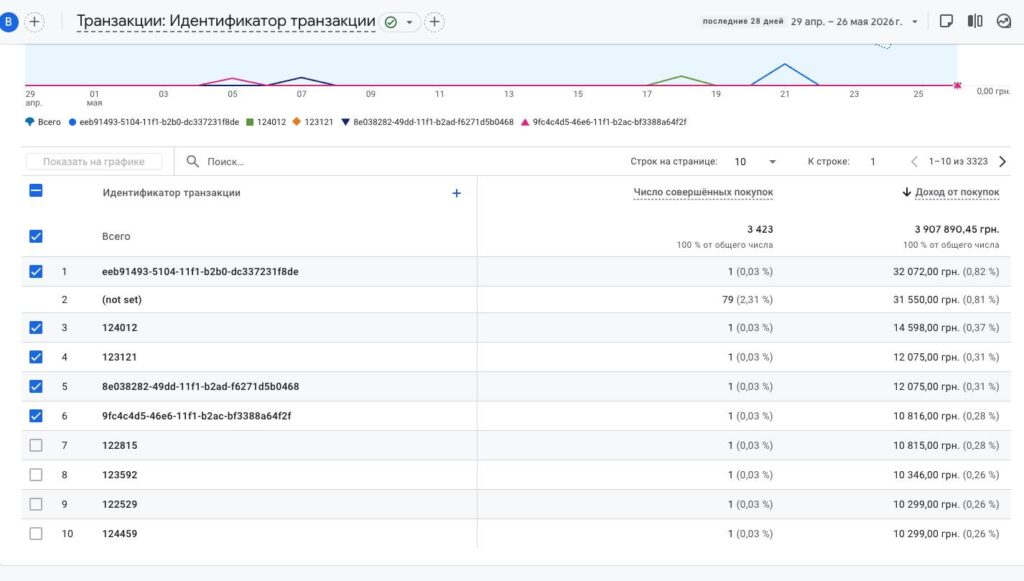Screen dimensions: 1024x581
Task: Click the 124012 green legend swatch
Action: point(249,122)
